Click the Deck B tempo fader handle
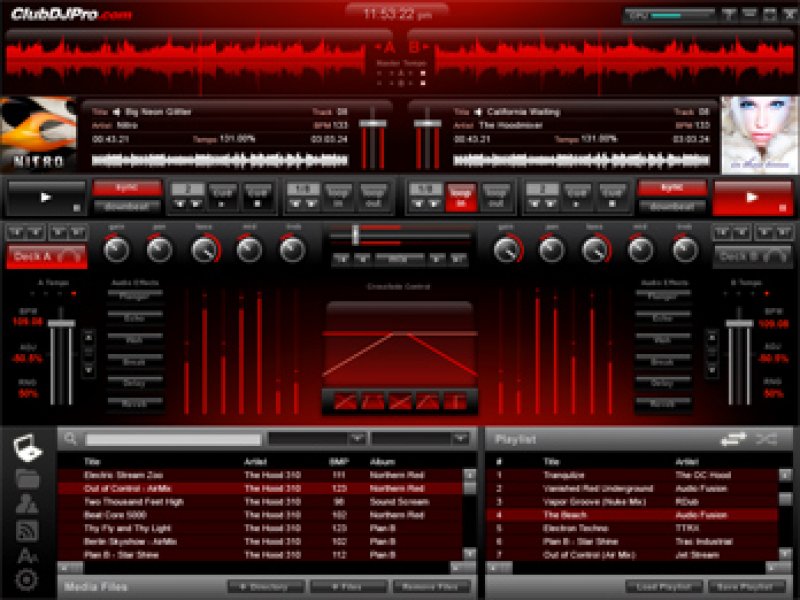Image resolution: width=800 pixels, height=600 pixels. [739, 323]
